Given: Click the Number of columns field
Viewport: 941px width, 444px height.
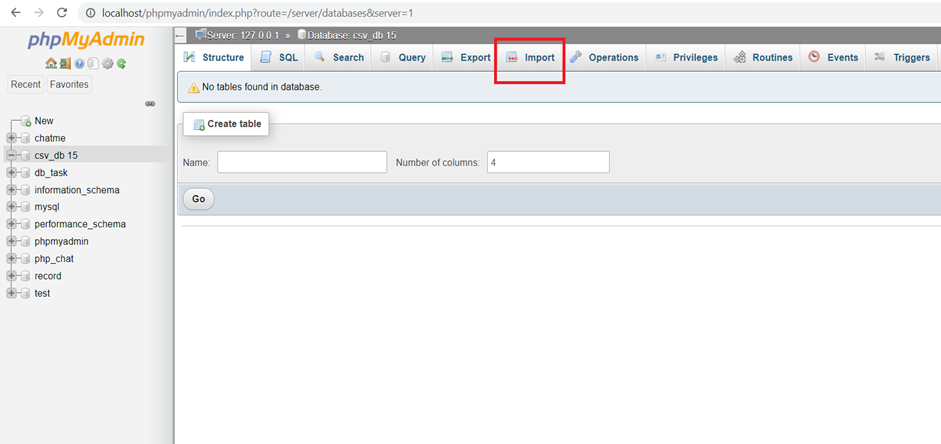Looking at the screenshot, I should [x=549, y=162].
